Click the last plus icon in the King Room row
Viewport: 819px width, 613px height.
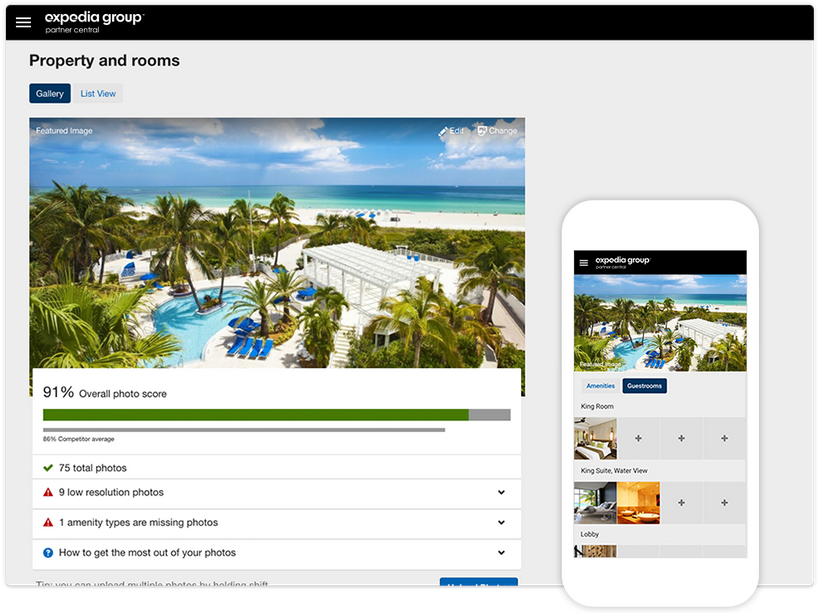pos(724,439)
